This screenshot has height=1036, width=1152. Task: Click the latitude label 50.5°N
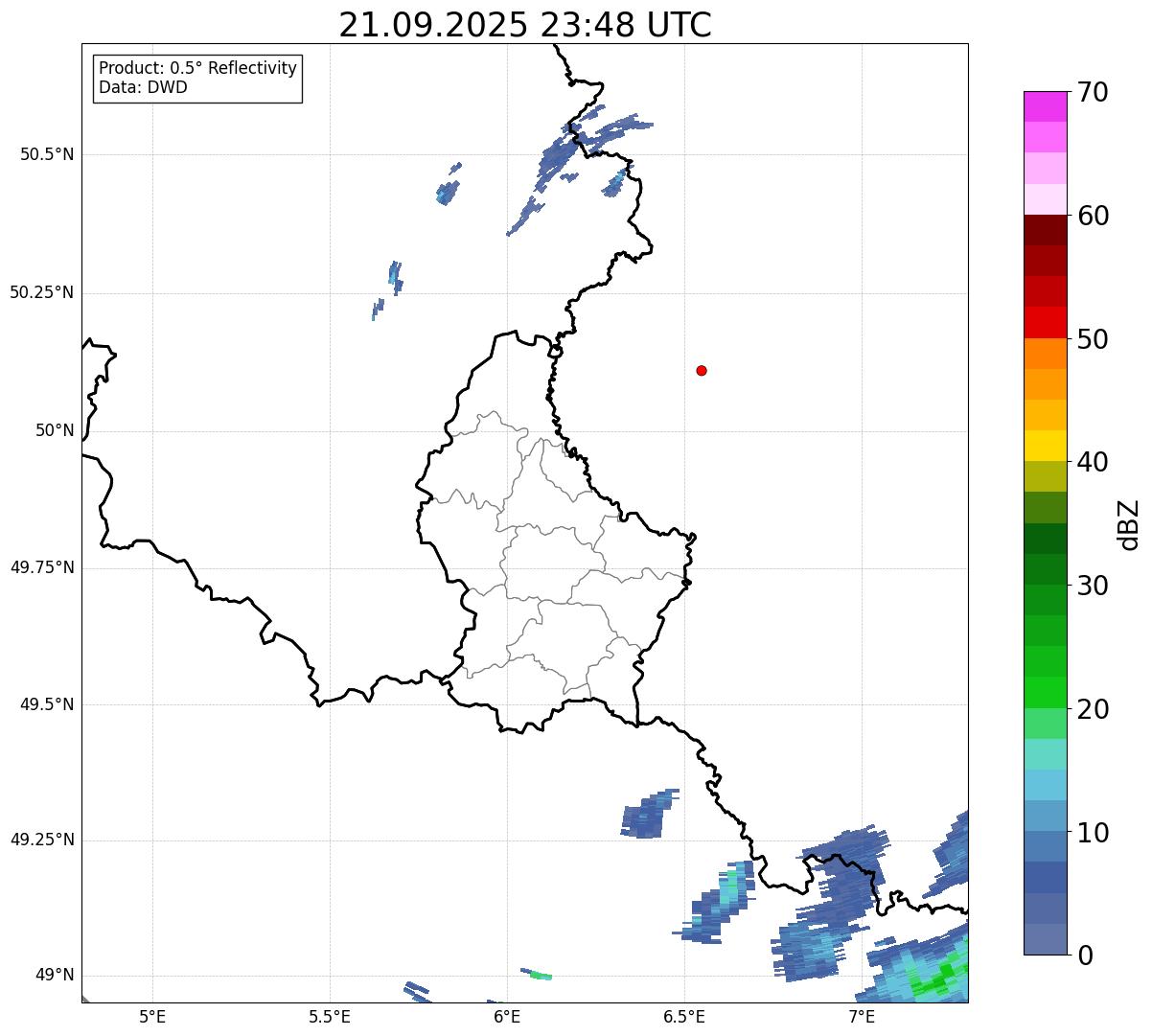47,154
